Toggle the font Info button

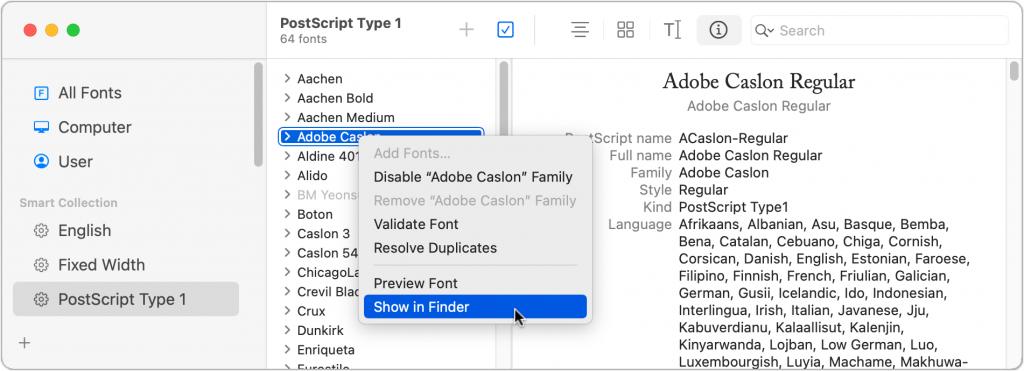(718, 30)
